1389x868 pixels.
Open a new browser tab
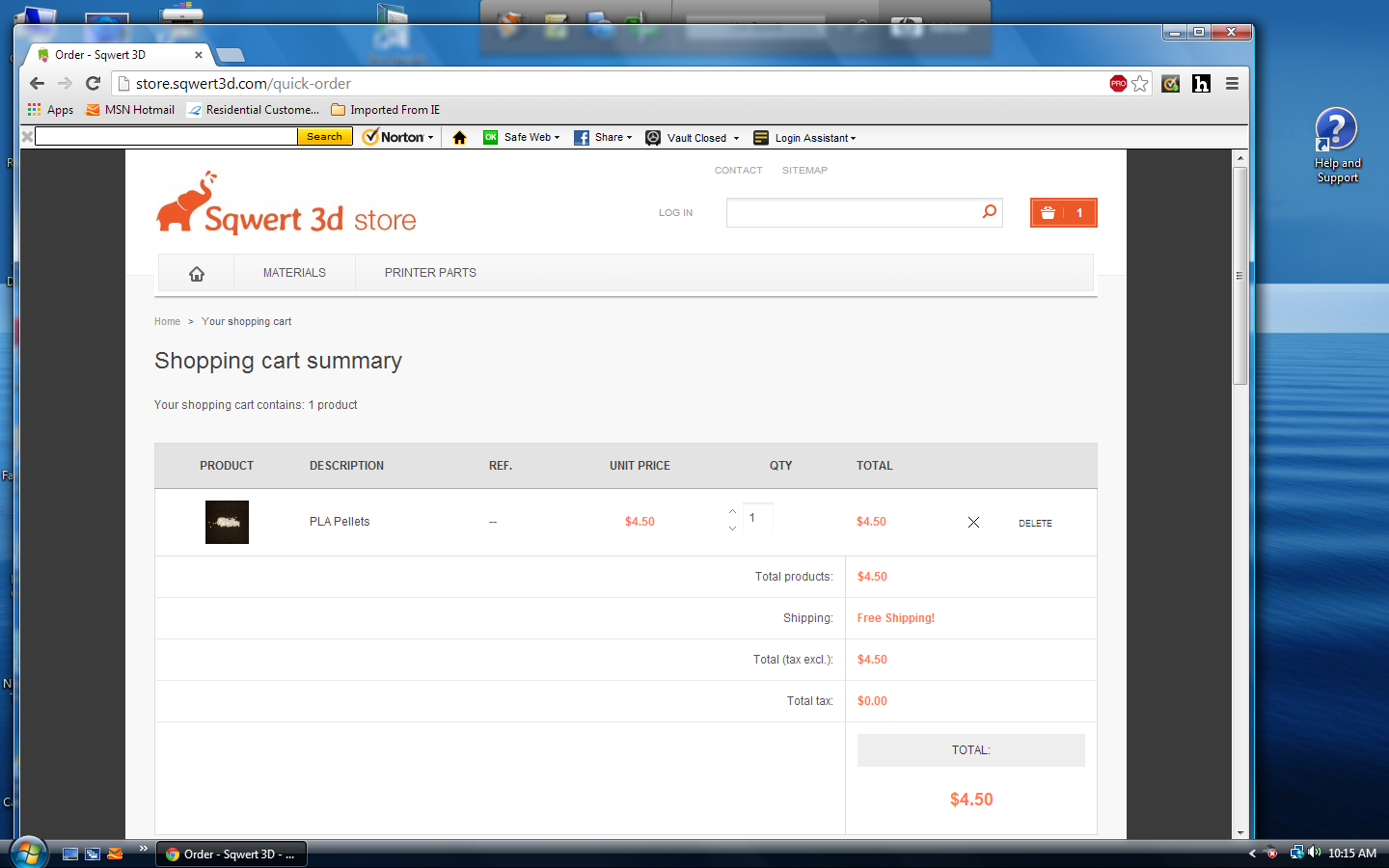click(x=230, y=55)
